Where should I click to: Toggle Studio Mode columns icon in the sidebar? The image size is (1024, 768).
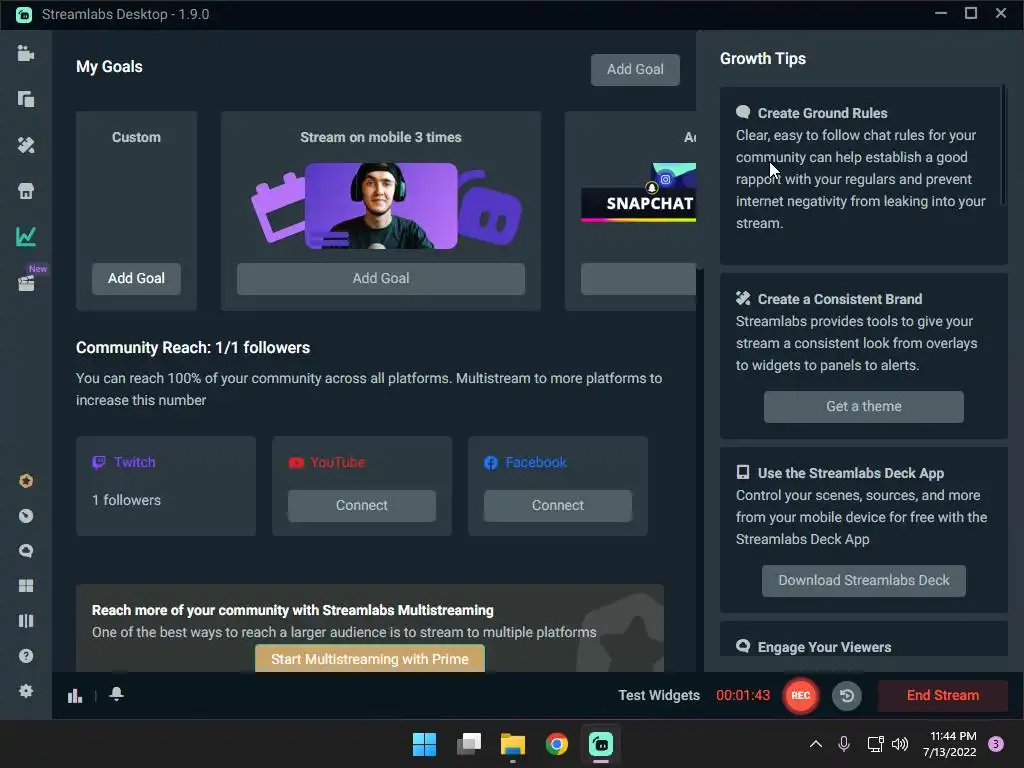[25, 620]
